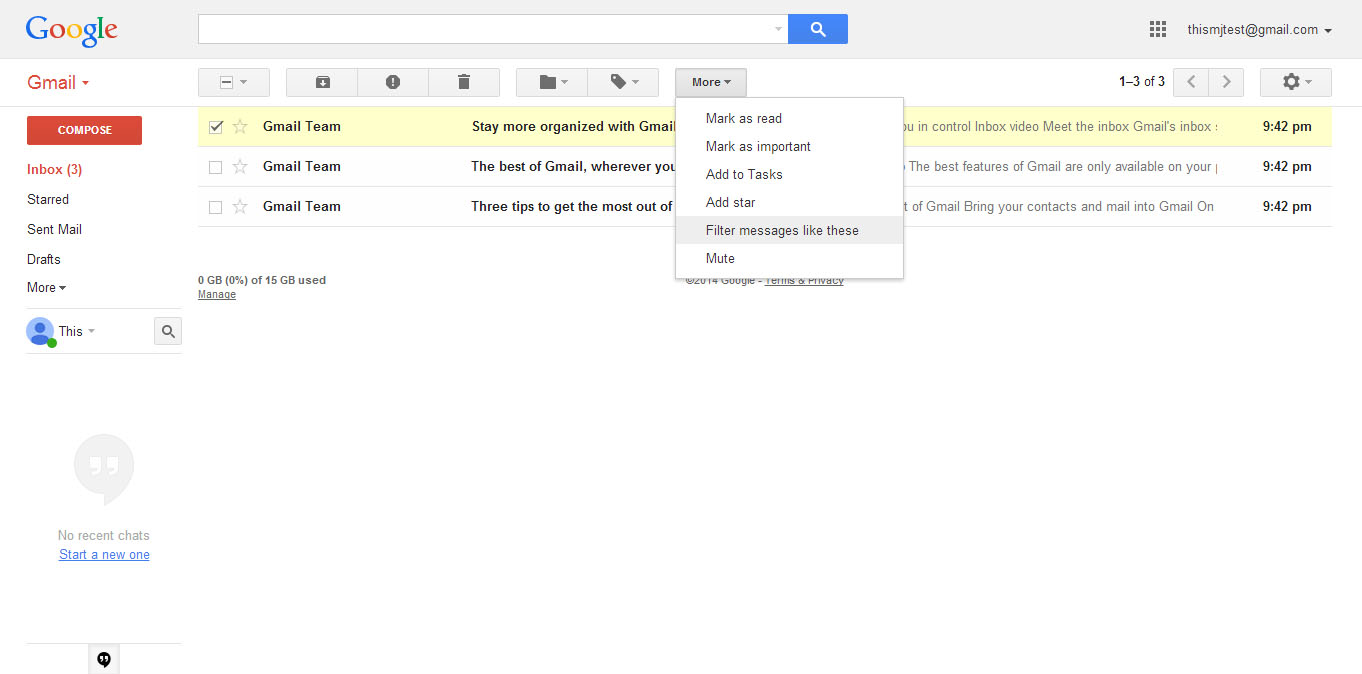Collapse the More actions dropdown button
The width and height of the screenshot is (1362, 674).
tap(711, 82)
